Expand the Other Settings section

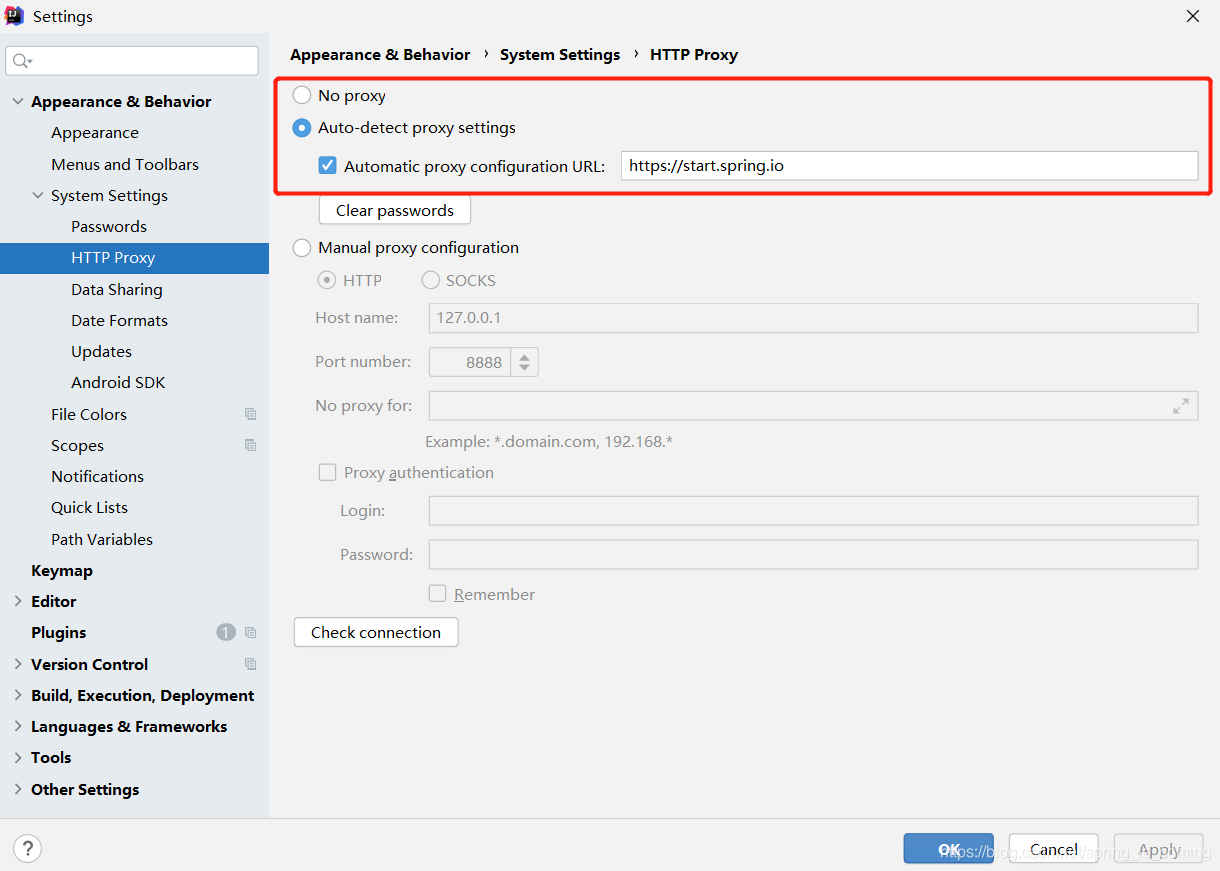17,789
